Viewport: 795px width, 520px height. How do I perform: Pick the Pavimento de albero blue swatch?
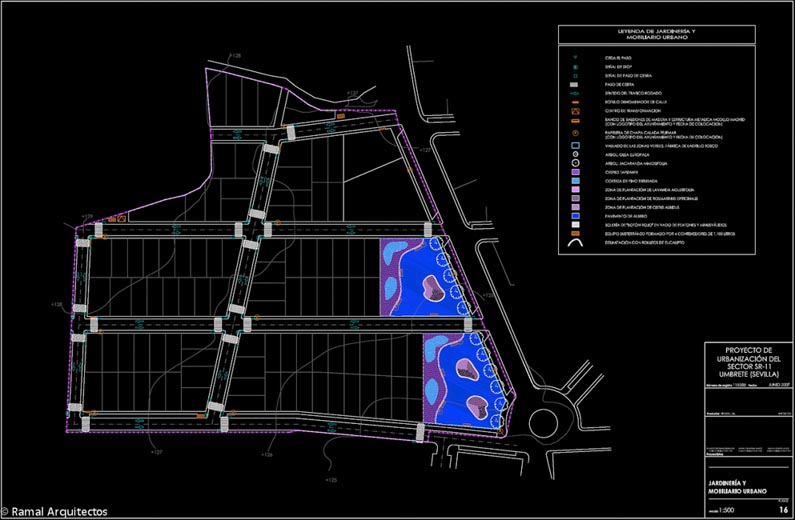coord(578,215)
